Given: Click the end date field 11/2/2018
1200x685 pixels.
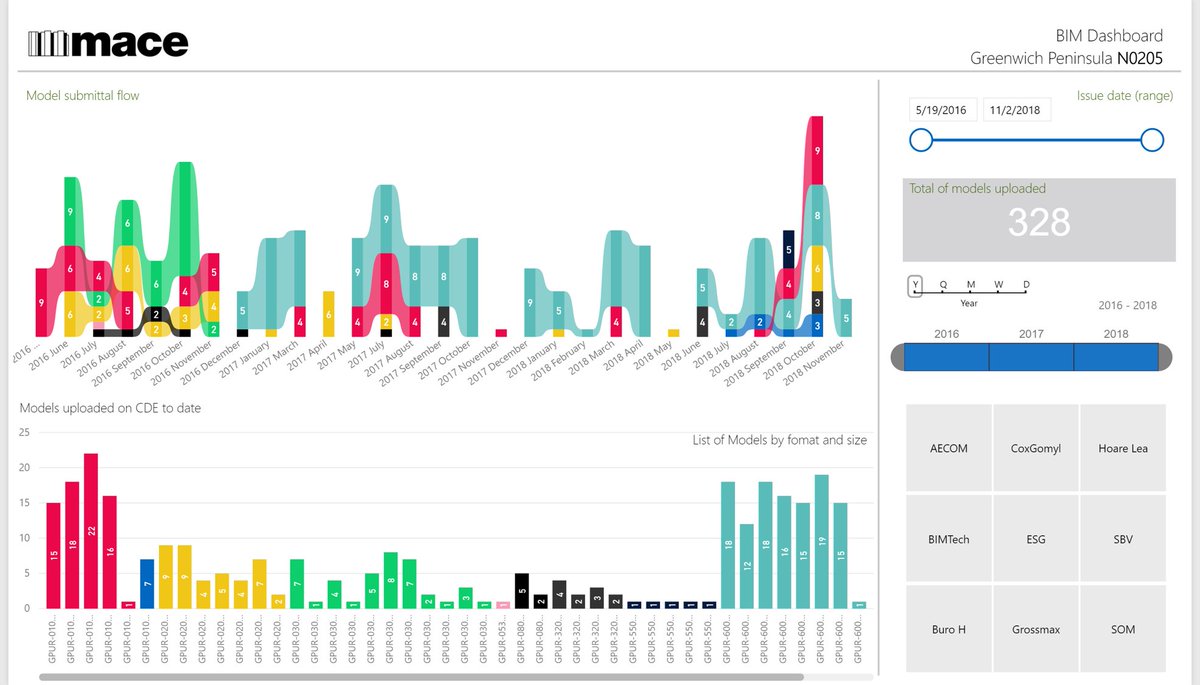Looking at the screenshot, I should point(1017,110).
